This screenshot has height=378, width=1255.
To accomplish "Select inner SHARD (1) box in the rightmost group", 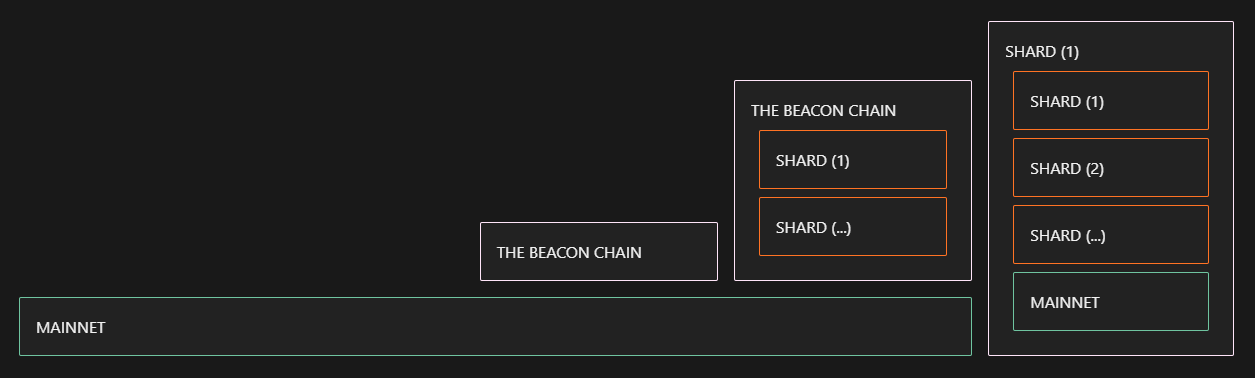I will pos(1111,100).
